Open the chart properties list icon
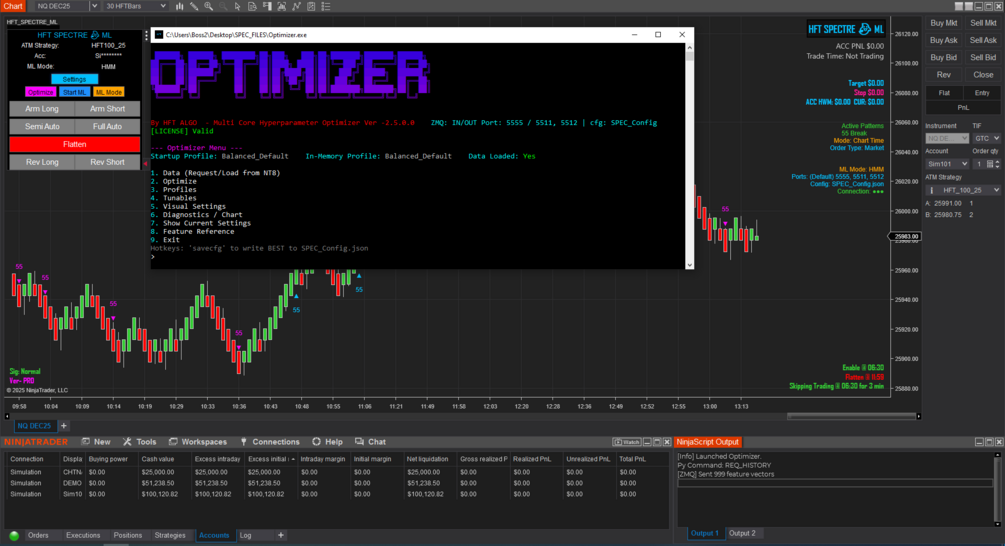Viewport: 1005px width, 546px height. [x=326, y=6]
